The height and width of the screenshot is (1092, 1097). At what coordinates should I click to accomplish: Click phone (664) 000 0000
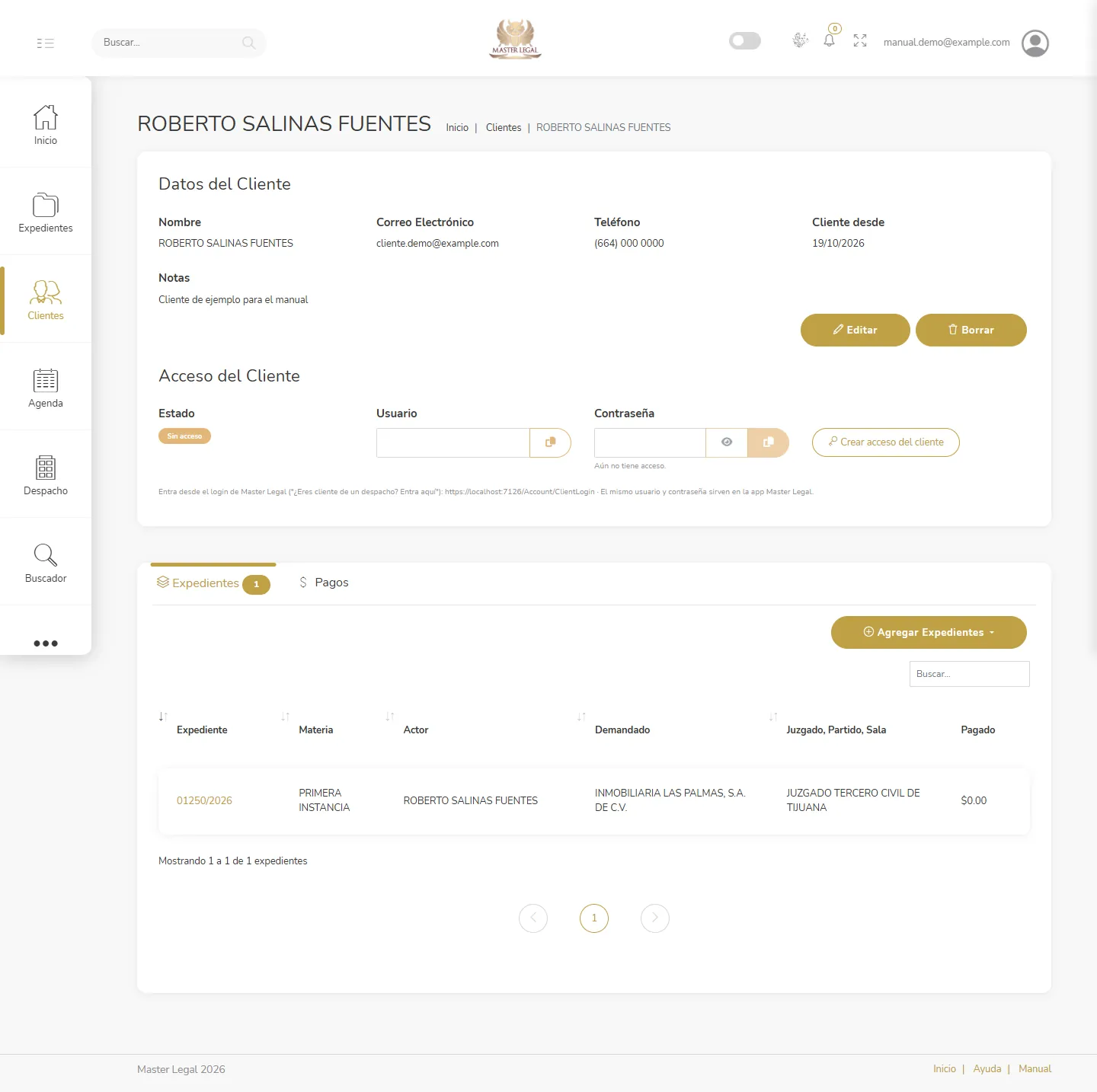click(x=629, y=244)
